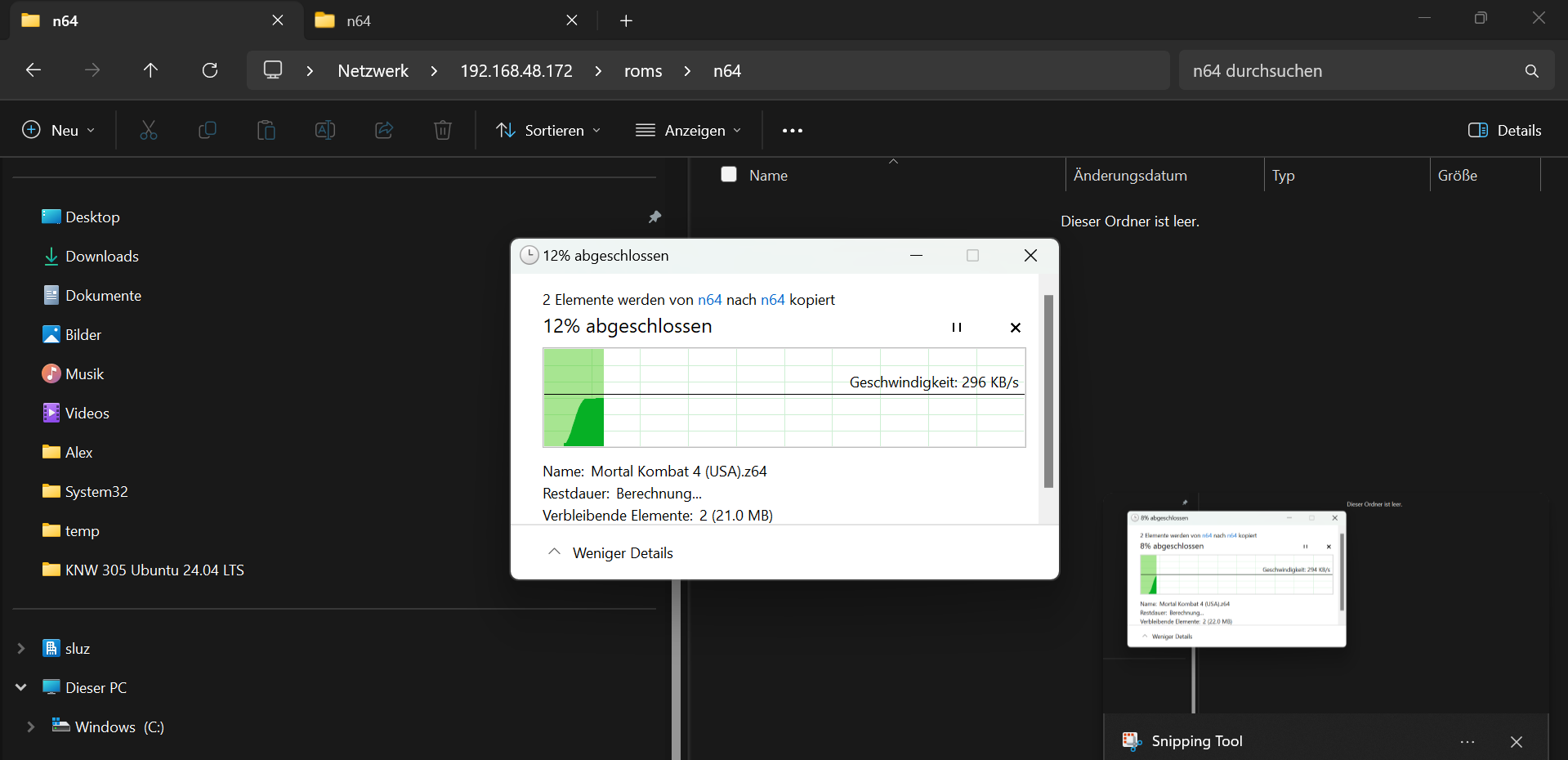Open the Neu dropdown menu
This screenshot has height=760, width=1568.
pyautogui.click(x=59, y=130)
